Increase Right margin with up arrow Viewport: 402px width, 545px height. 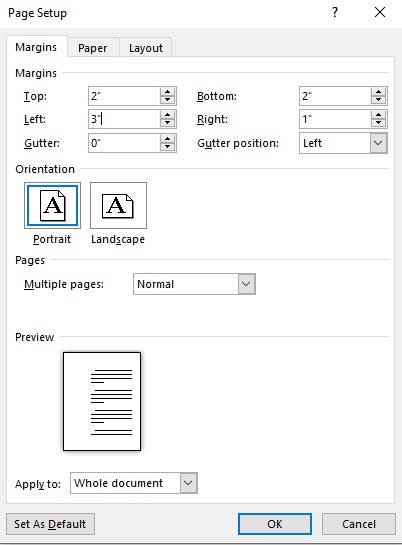[378, 115]
